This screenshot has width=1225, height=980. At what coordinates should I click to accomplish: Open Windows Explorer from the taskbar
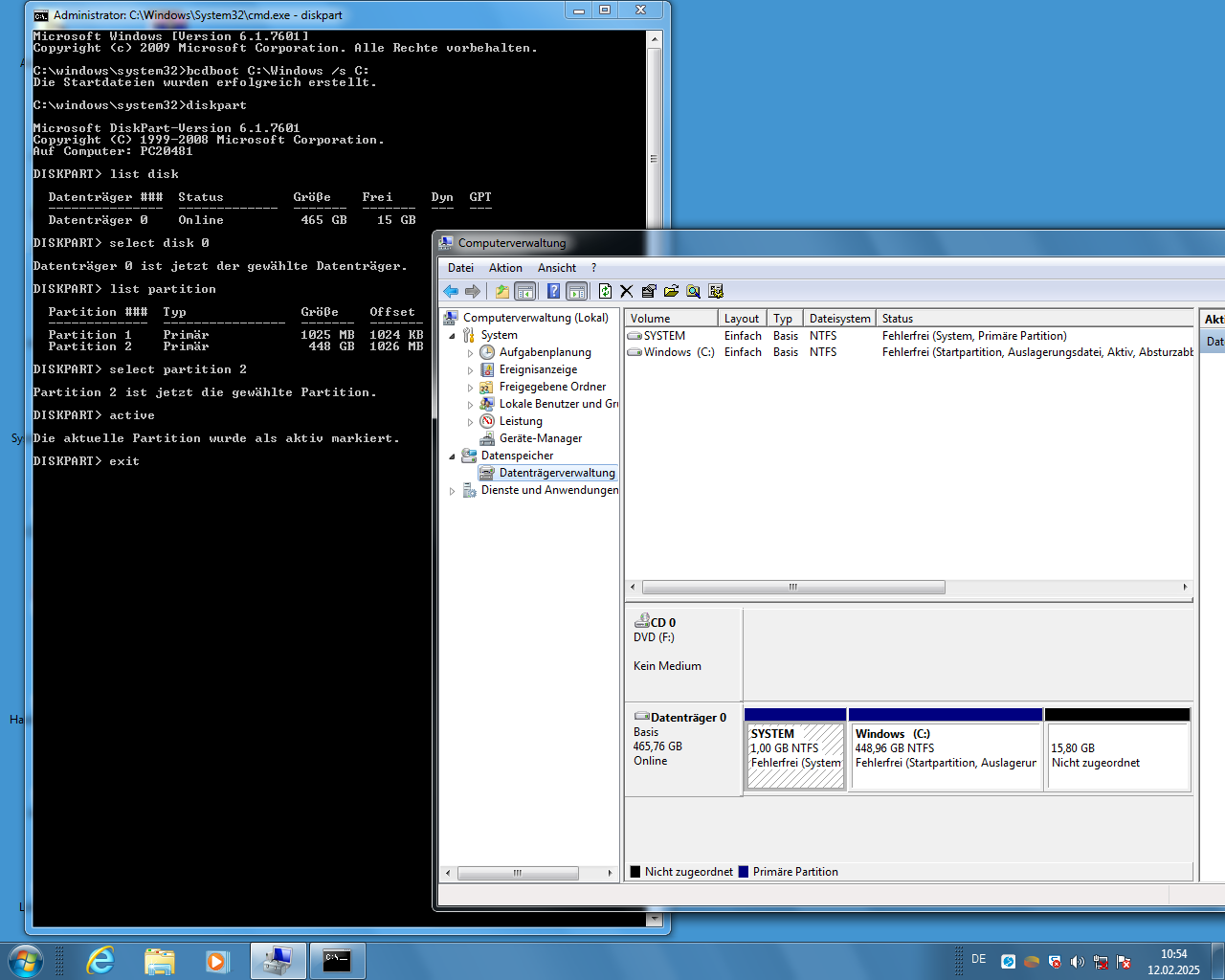(160, 961)
